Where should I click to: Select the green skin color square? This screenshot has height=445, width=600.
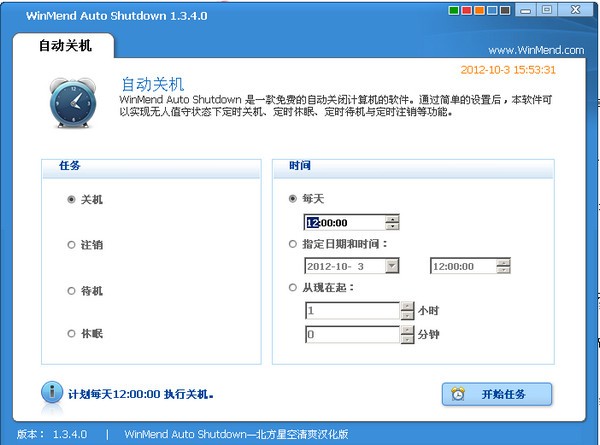pos(453,10)
